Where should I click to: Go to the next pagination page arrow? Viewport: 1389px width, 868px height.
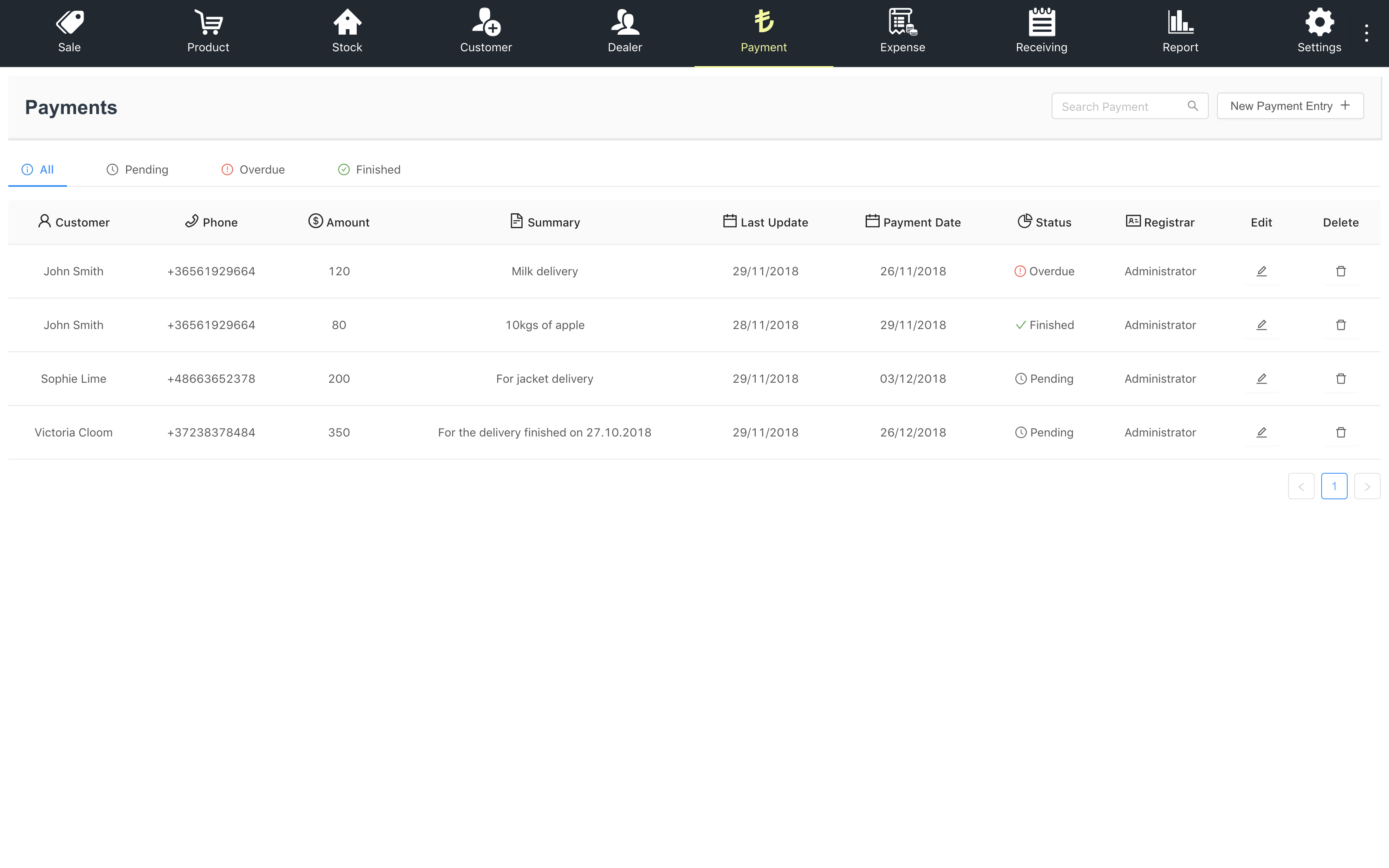(1367, 486)
